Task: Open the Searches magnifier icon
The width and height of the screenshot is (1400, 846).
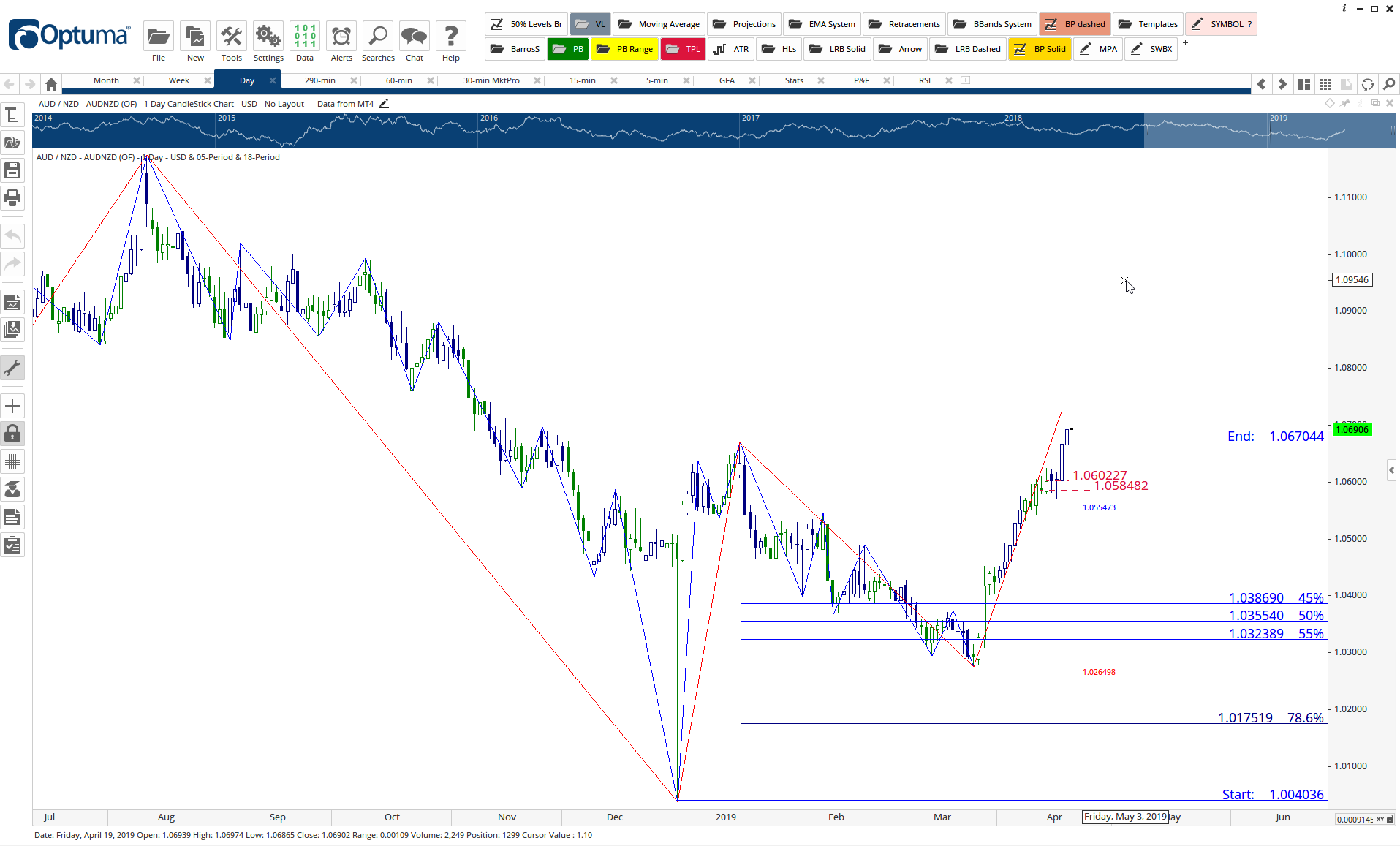Action: click(x=378, y=36)
